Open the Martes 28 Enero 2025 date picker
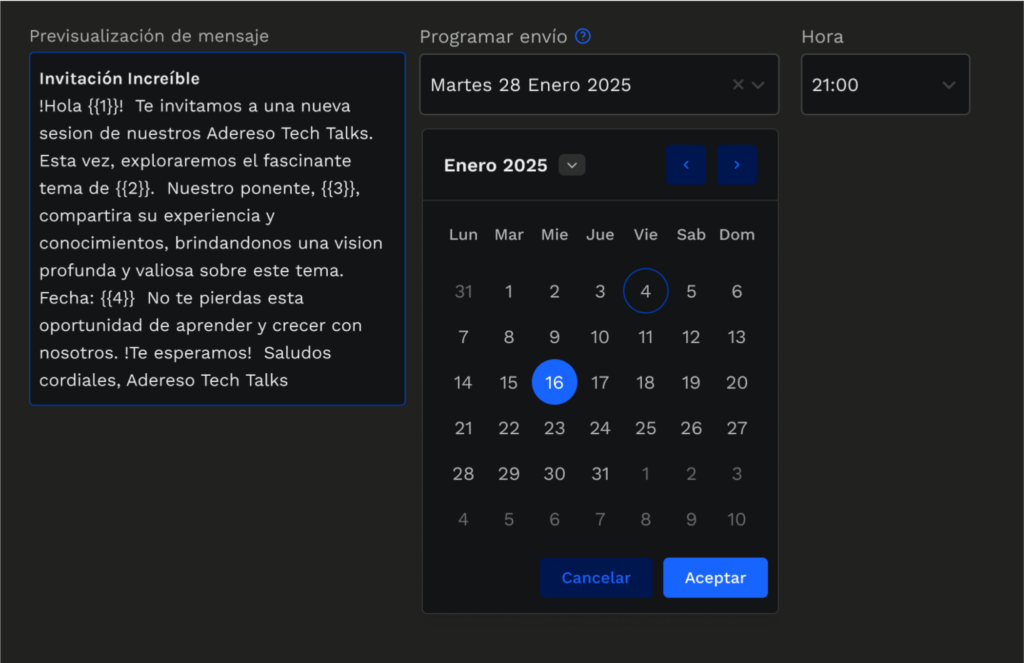 click(560, 85)
